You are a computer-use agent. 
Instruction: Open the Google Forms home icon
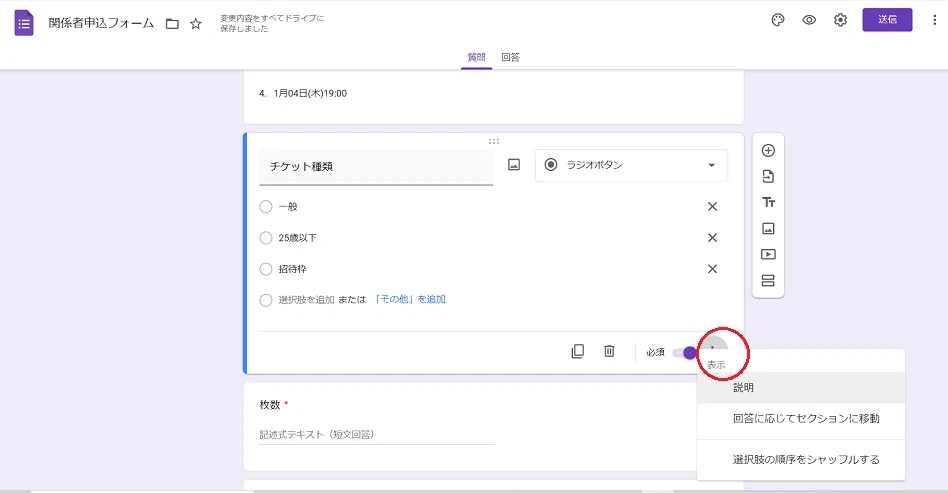click(x=24, y=23)
